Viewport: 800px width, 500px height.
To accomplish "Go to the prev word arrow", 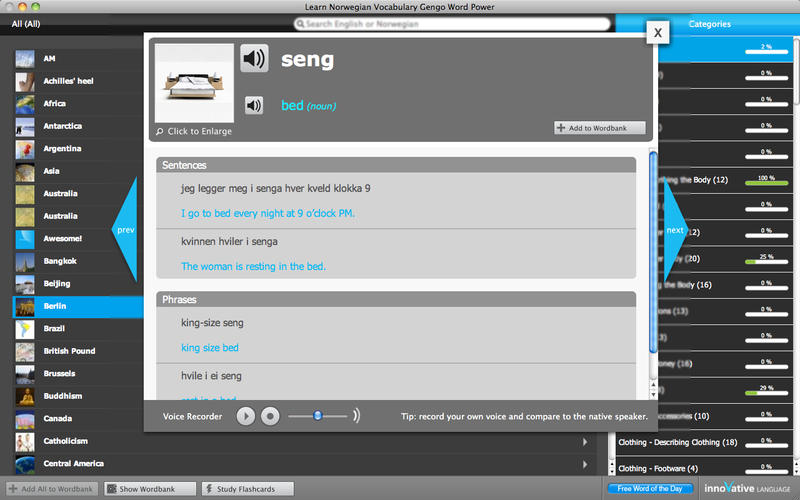I will (x=126, y=230).
